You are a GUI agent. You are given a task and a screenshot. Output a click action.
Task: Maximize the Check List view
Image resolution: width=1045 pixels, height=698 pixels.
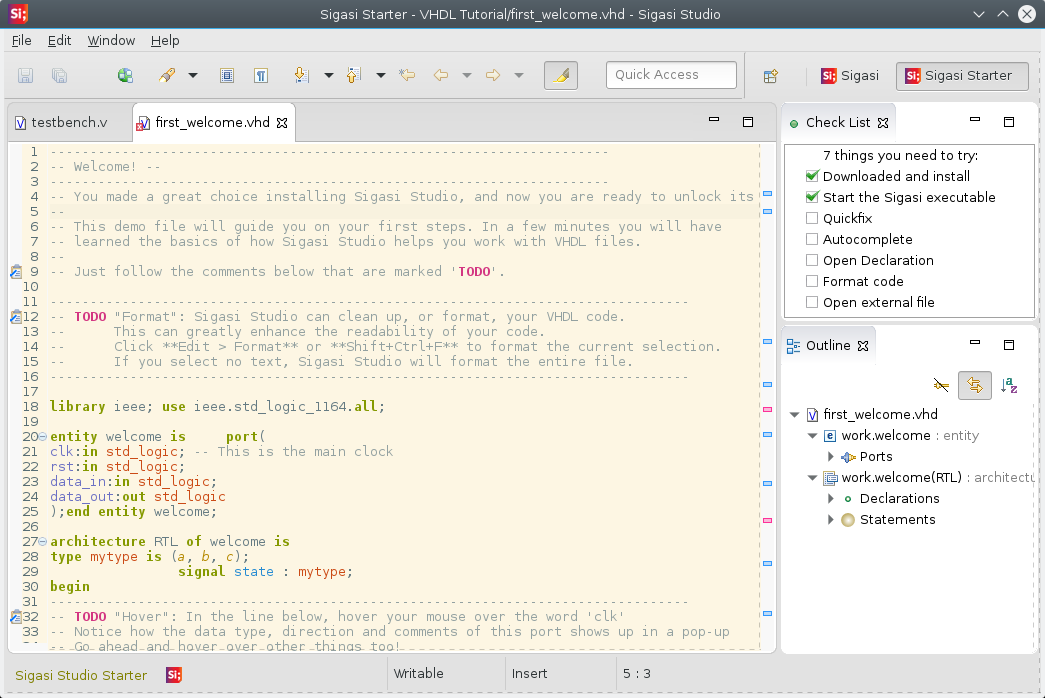coord(1009,122)
